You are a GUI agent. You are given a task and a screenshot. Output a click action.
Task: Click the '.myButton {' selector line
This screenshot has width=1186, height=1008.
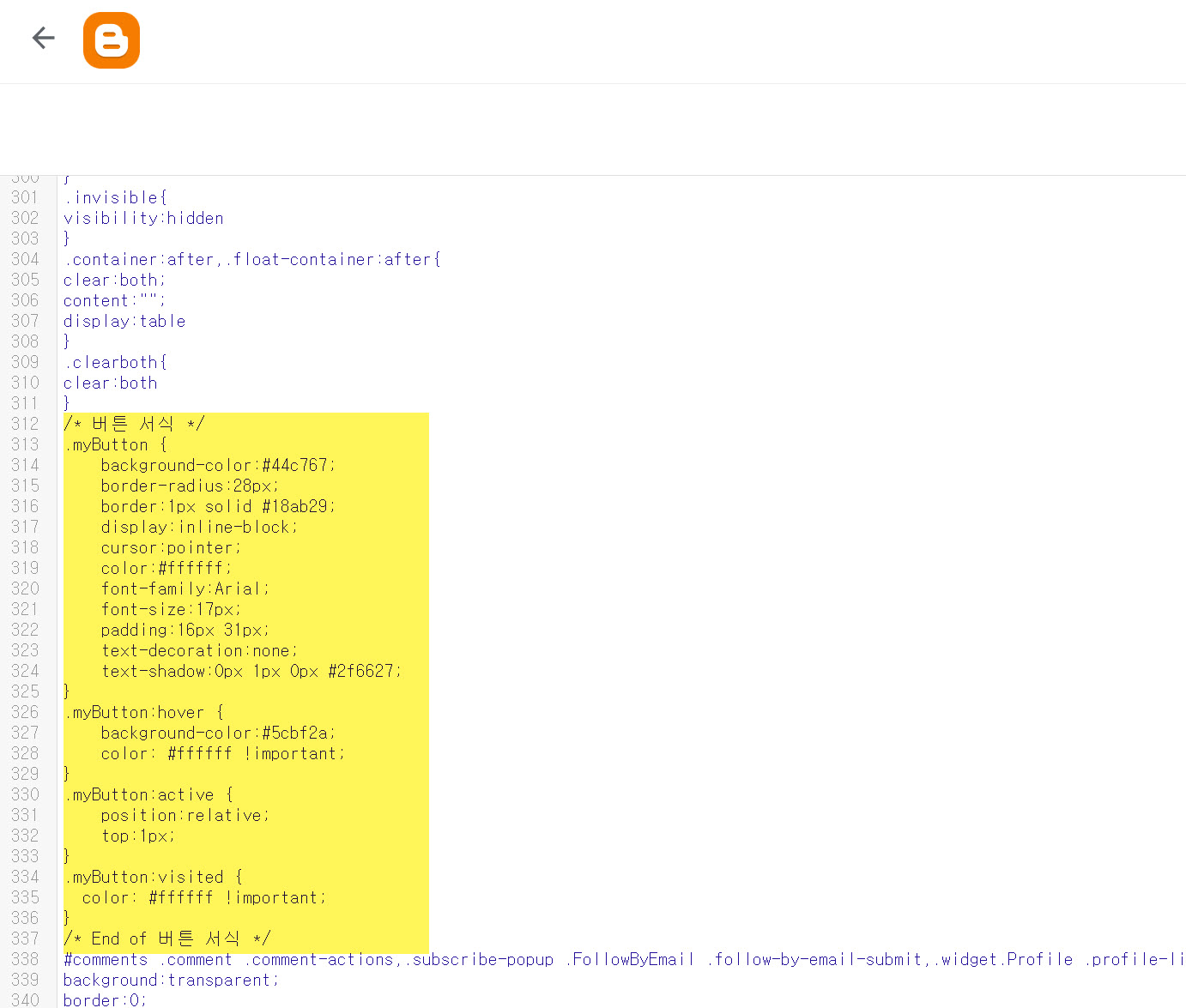(x=115, y=444)
